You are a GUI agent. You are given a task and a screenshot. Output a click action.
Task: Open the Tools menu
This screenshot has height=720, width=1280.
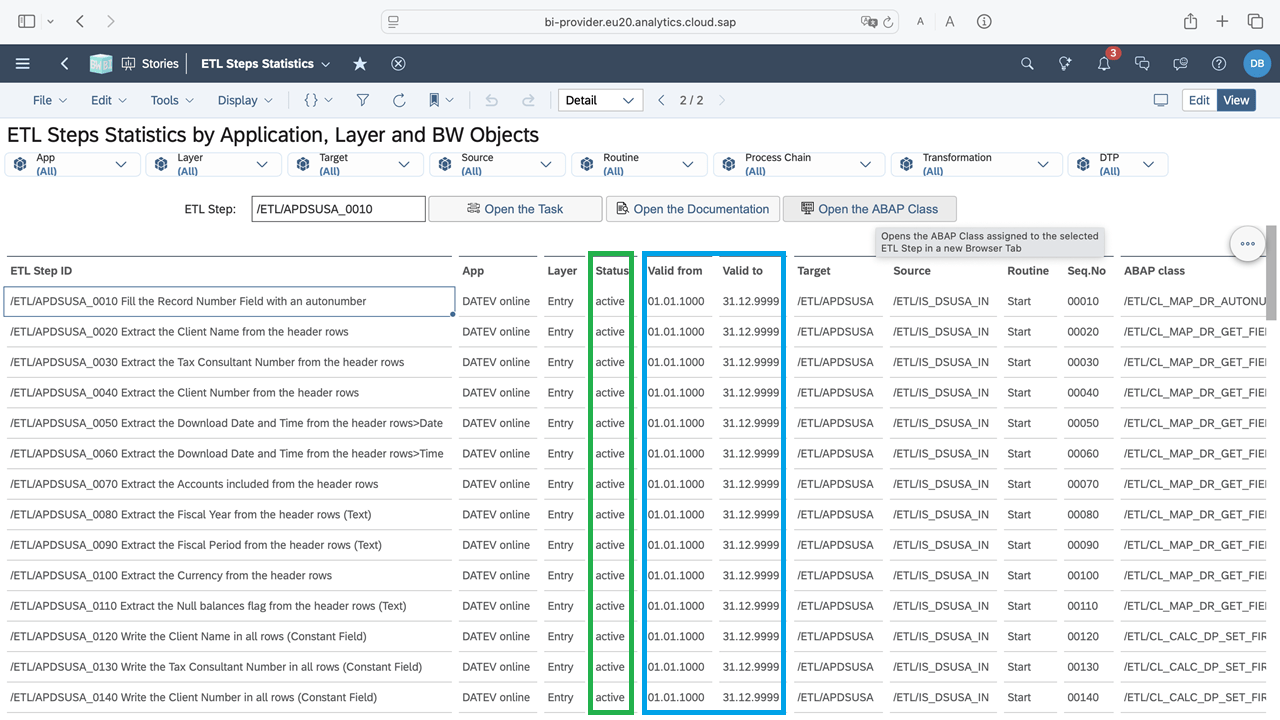pyautogui.click(x=172, y=100)
